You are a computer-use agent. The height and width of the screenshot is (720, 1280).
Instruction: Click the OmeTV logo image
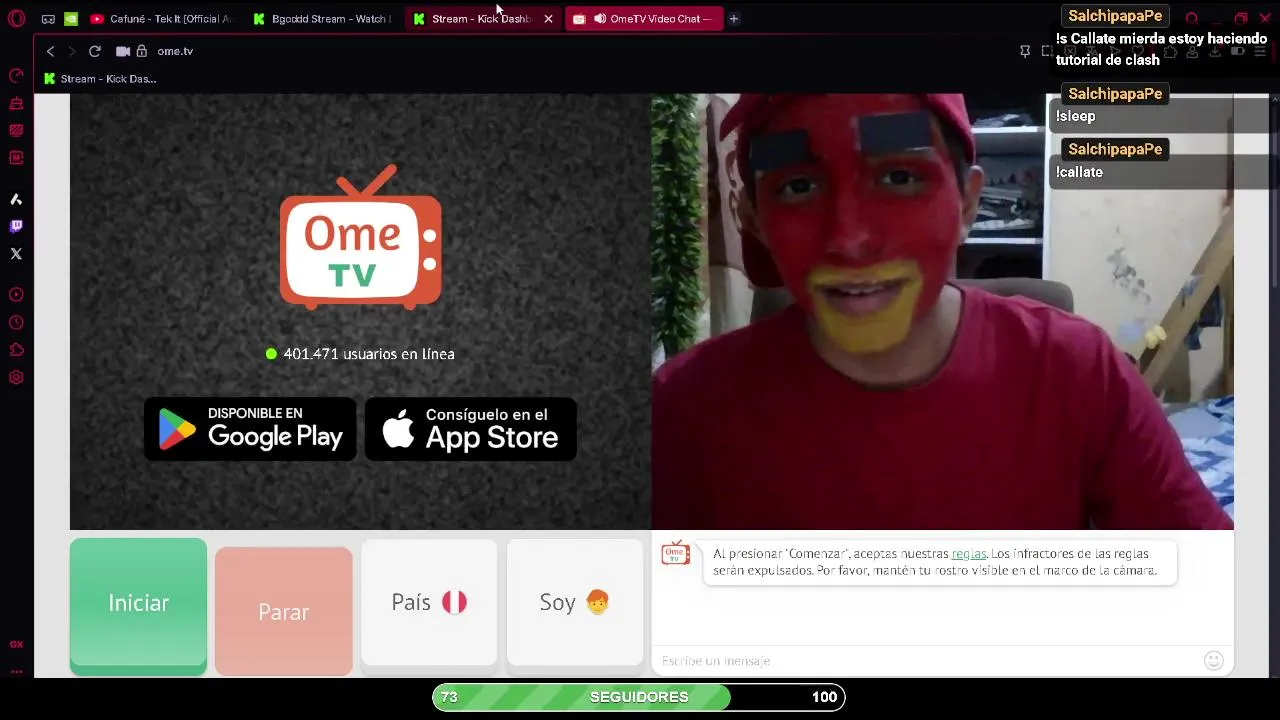click(x=361, y=238)
